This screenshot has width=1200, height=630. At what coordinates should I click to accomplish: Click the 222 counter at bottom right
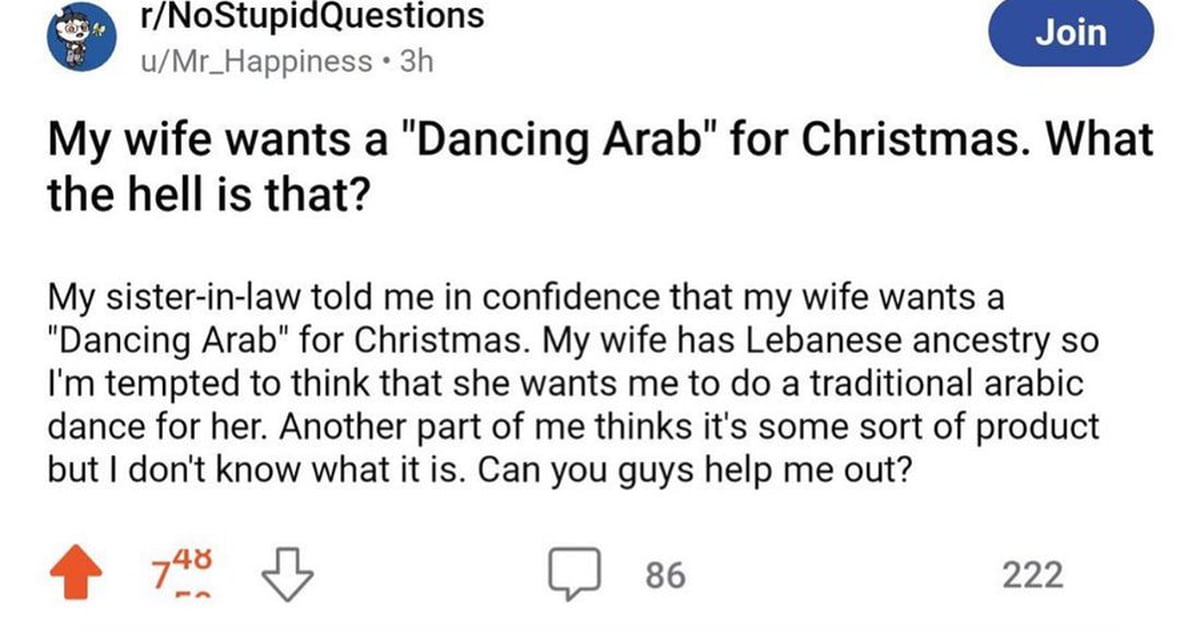pyautogui.click(x=1033, y=576)
